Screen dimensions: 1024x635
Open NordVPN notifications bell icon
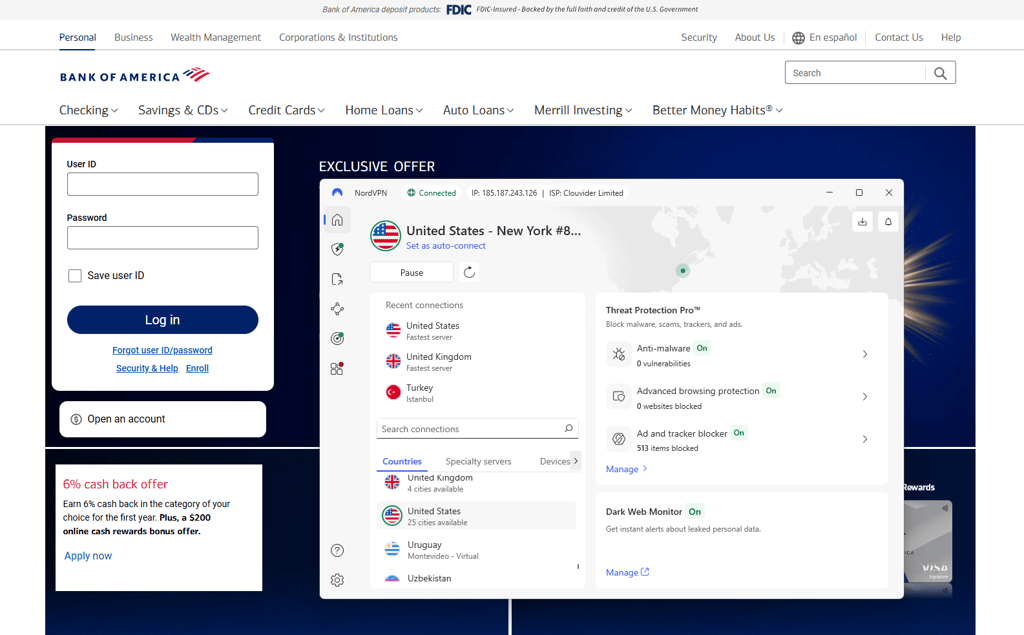coord(888,221)
